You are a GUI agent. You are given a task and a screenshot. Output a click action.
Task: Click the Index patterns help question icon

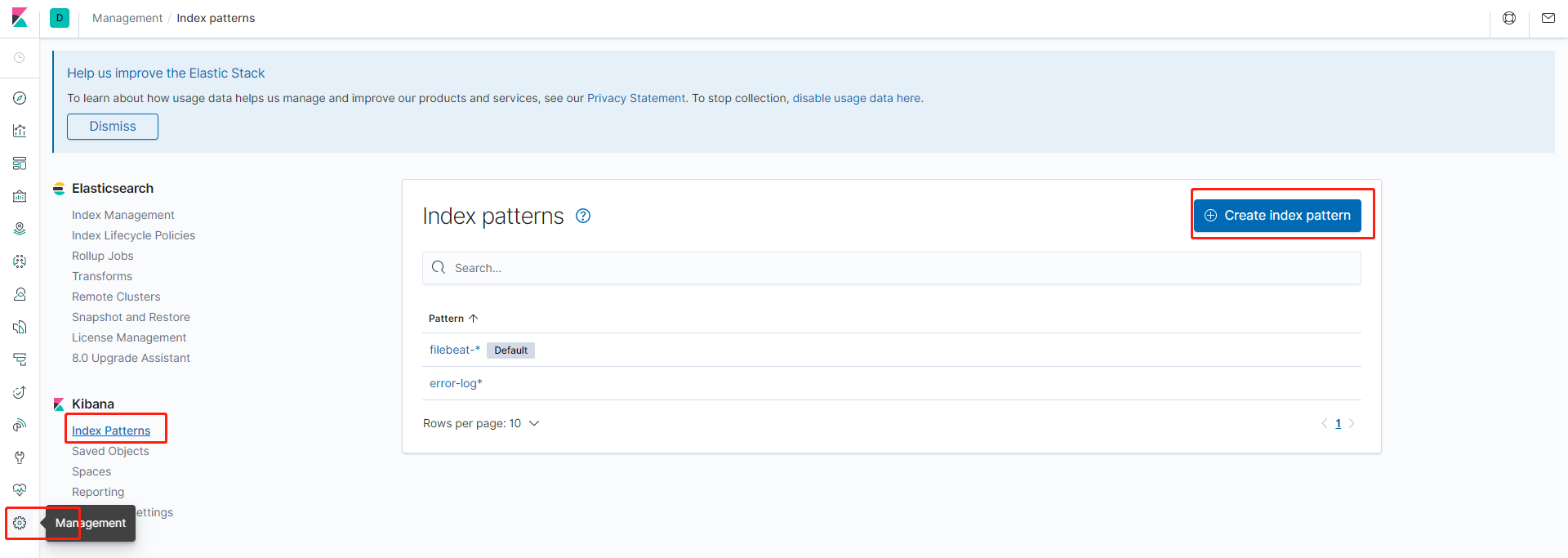[583, 216]
